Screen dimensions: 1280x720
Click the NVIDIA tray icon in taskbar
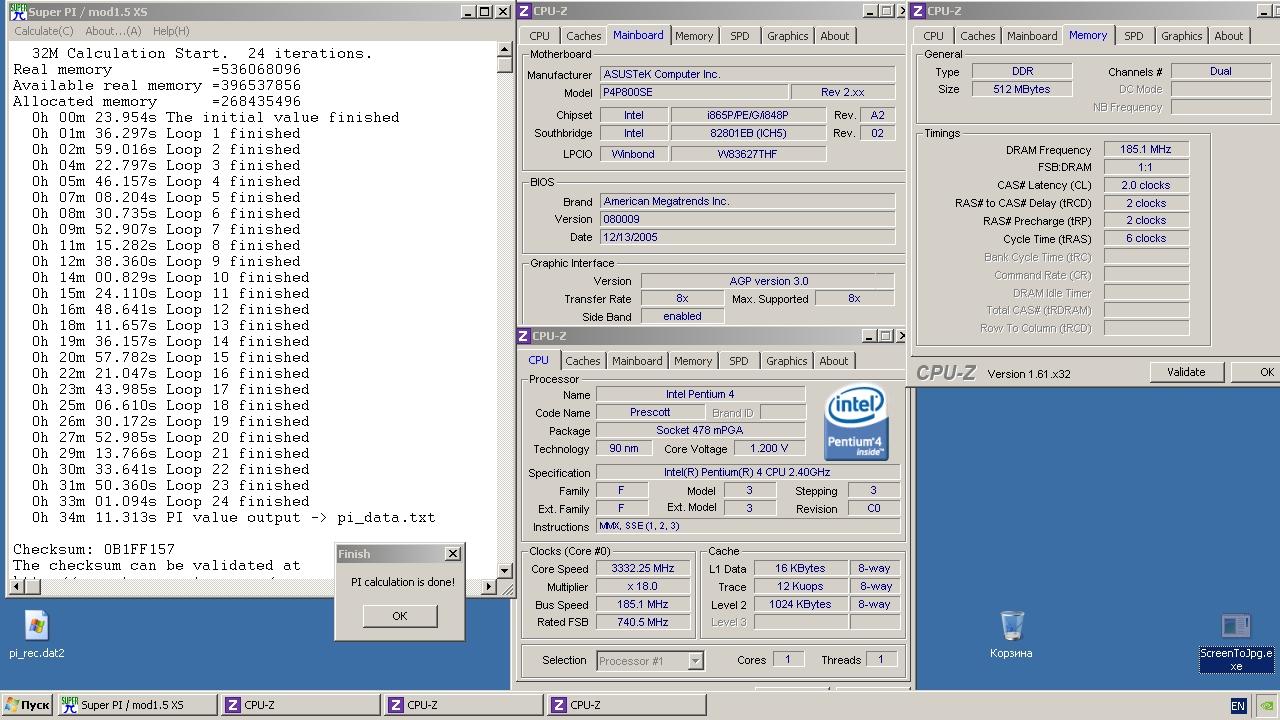(x=1266, y=705)
